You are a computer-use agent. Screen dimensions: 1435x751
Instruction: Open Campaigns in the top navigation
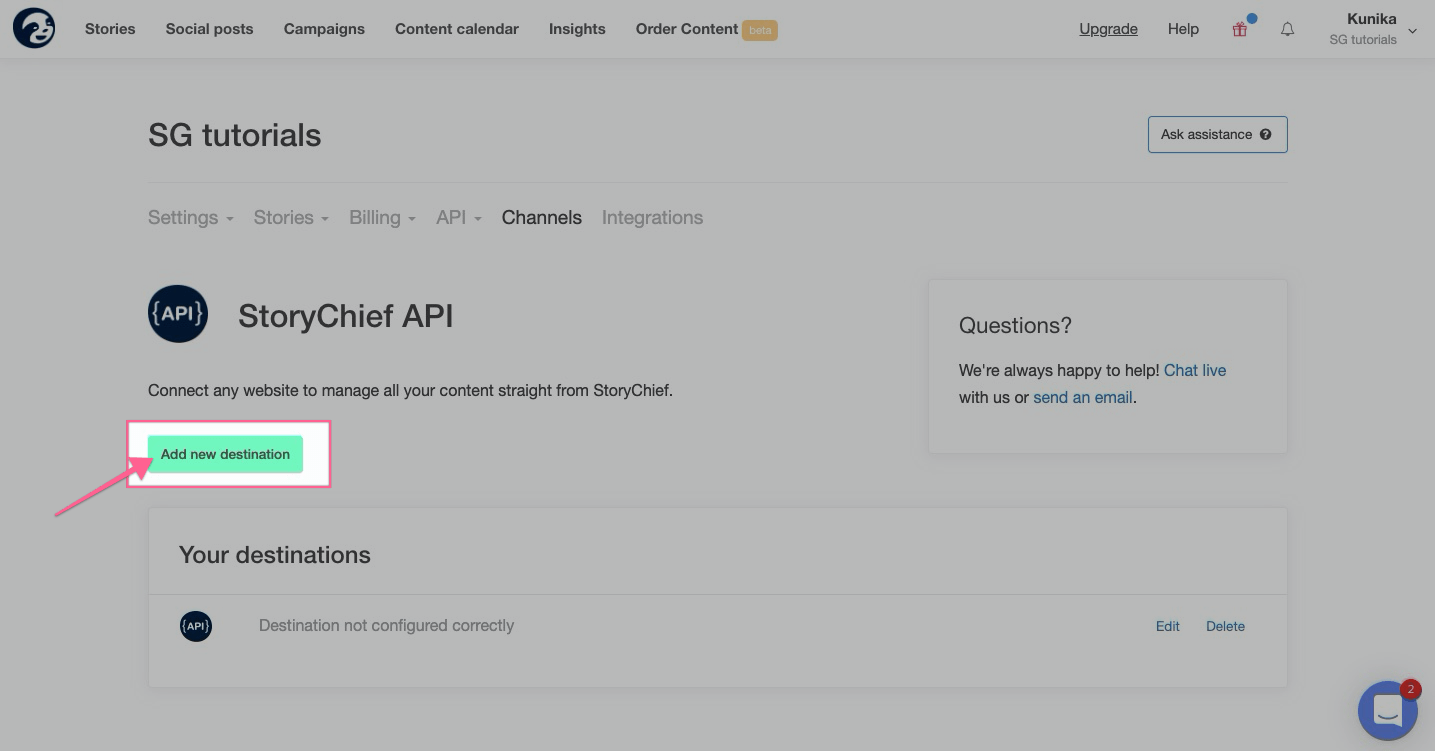coord(324,29)
